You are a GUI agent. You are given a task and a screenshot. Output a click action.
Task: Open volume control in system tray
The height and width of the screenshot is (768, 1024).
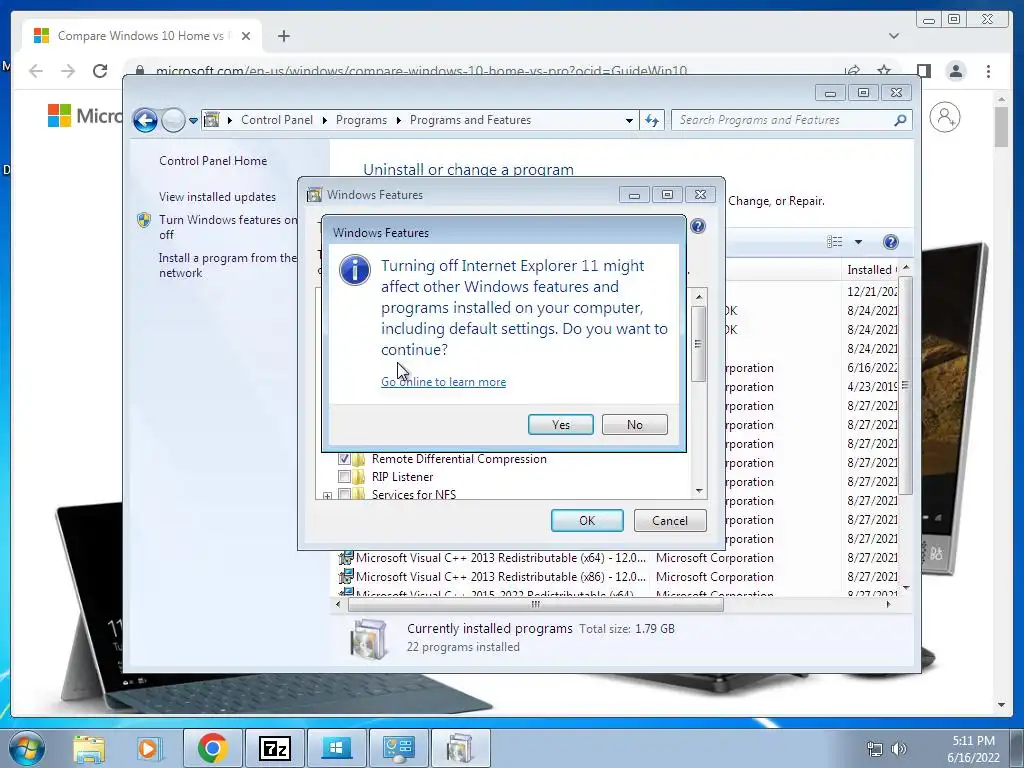(x=899, y=748)
